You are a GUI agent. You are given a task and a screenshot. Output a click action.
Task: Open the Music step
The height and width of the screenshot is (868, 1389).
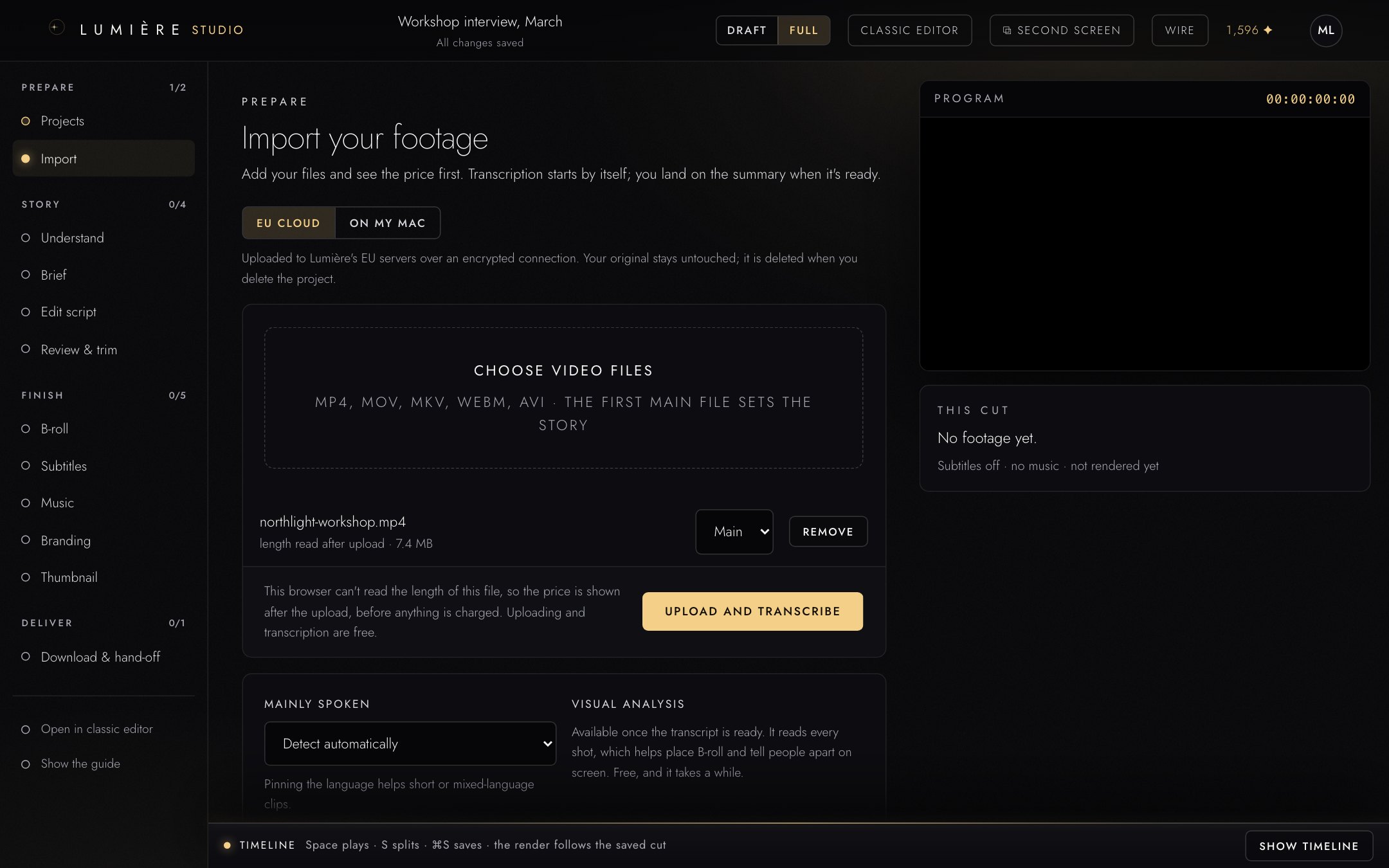[104, 503]
